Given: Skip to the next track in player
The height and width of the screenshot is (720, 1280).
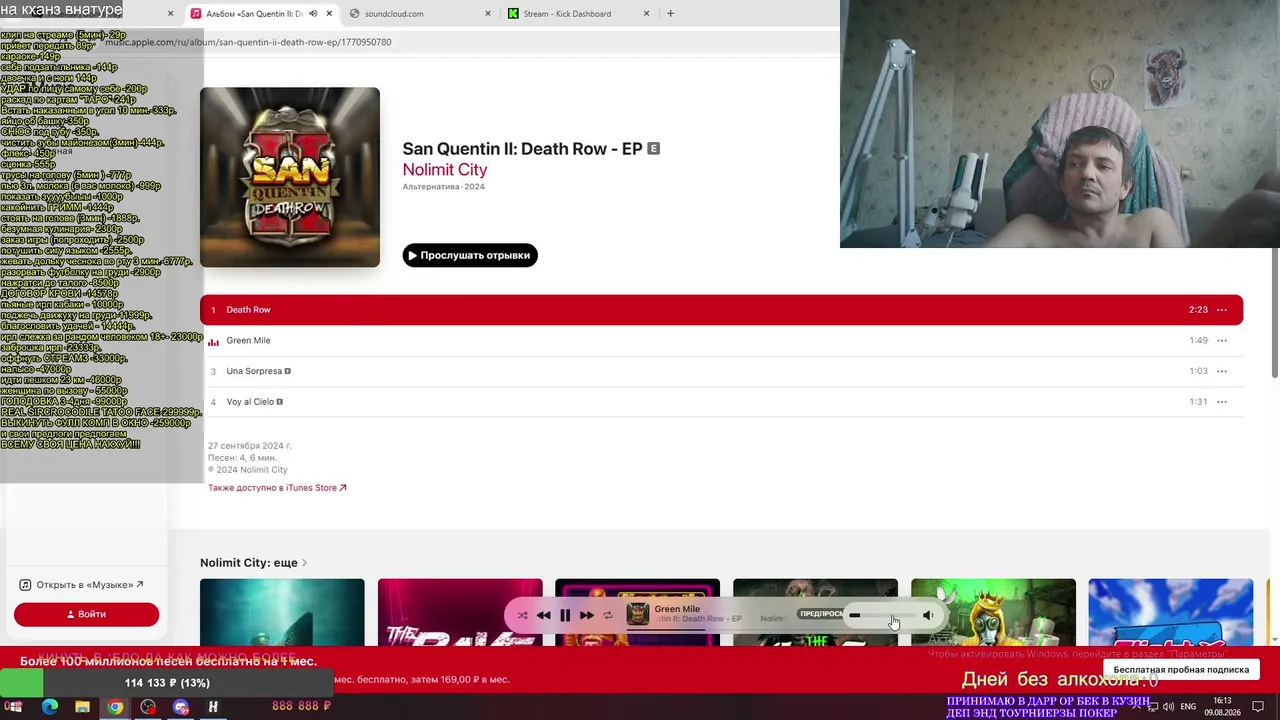Looking at the screenshot, I should pyautogui.click(x=587, y=615).
